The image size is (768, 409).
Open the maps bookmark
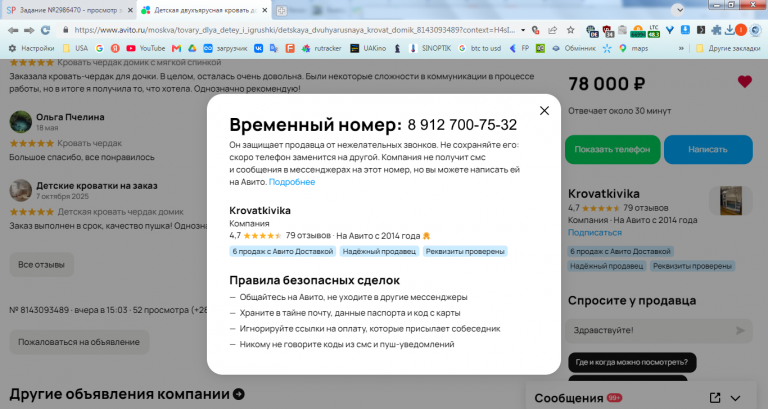[633, 48]
